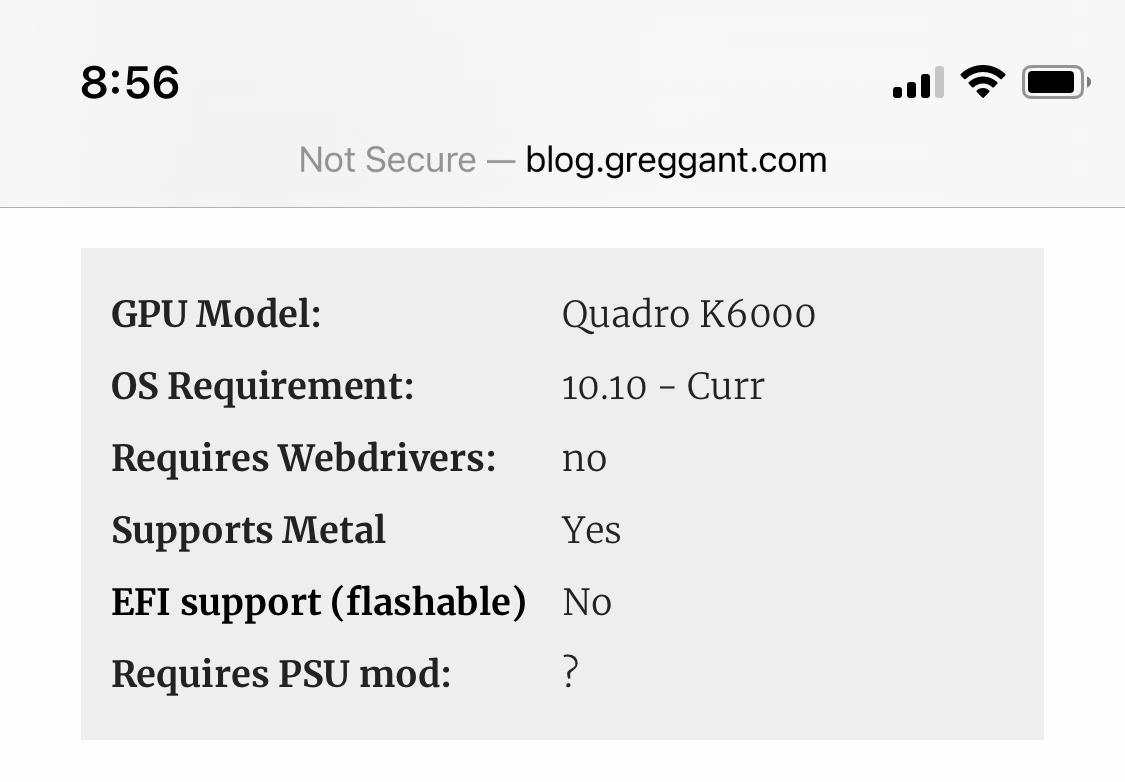The image size is (1125, 782).
Task: Tap the OS Requirement label
Action: coord(263,387)
